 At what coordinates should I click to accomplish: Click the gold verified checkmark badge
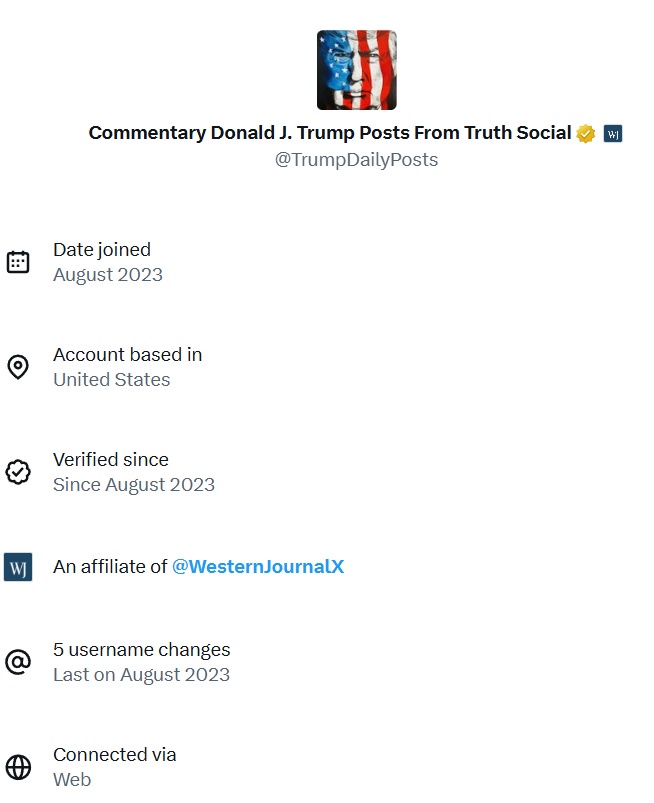click(586, 134)
